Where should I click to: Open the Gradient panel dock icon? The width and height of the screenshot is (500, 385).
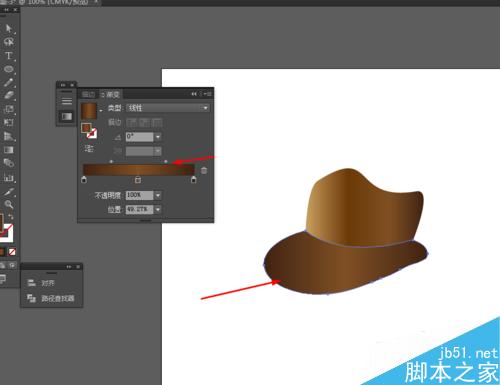point(67,116)
